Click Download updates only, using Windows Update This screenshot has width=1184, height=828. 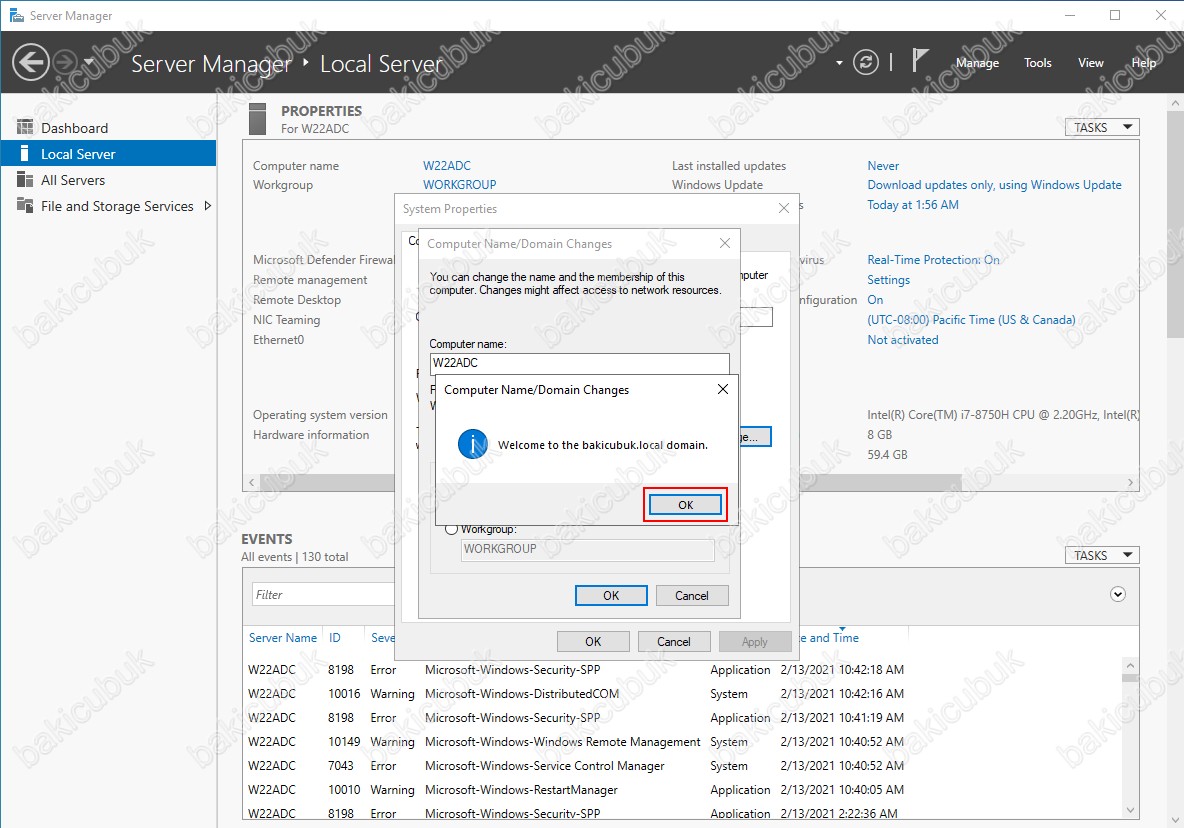[994, 185]
